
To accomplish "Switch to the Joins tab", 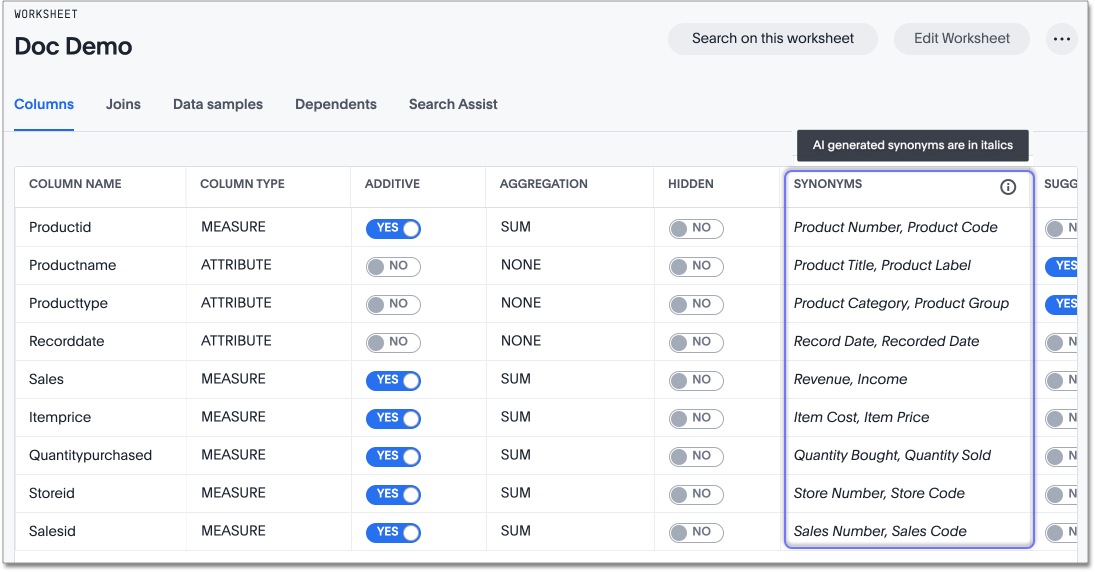I will (x=123, y=104).
